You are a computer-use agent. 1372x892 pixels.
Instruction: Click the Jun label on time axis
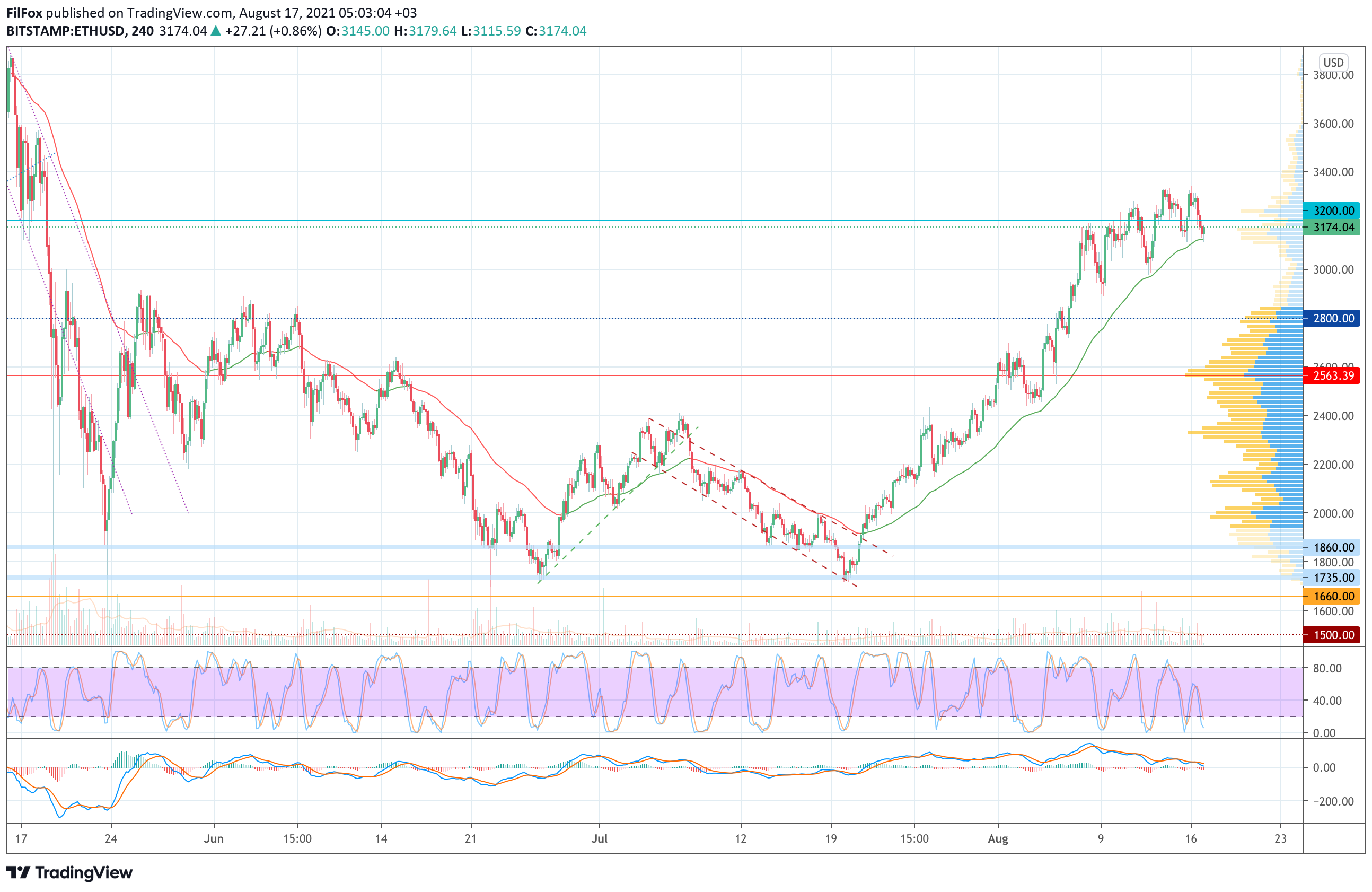click(213, 838)
